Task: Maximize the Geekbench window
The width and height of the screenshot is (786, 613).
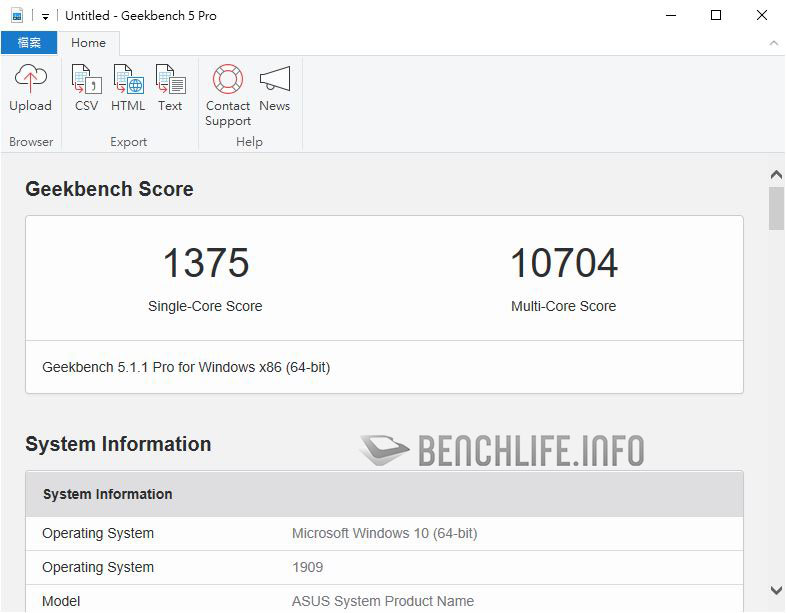Action: (x=716, y=16)
